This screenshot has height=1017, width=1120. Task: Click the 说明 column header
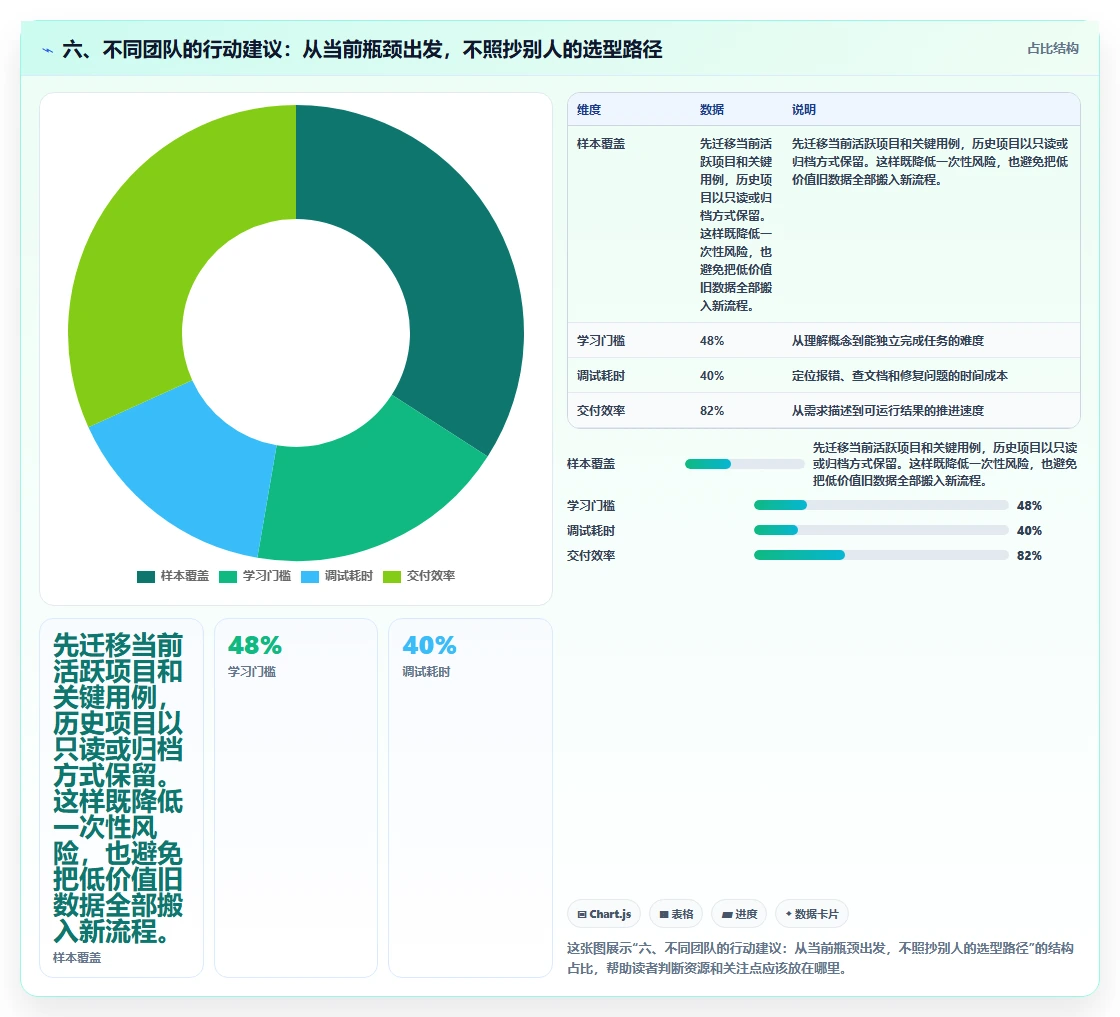click(804, 110)
